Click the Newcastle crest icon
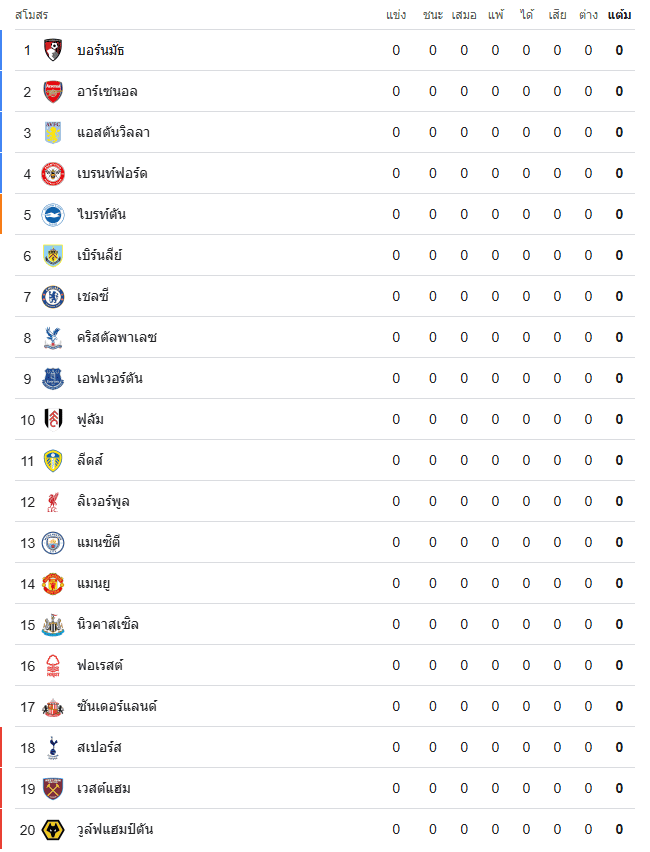 (53, 624)
